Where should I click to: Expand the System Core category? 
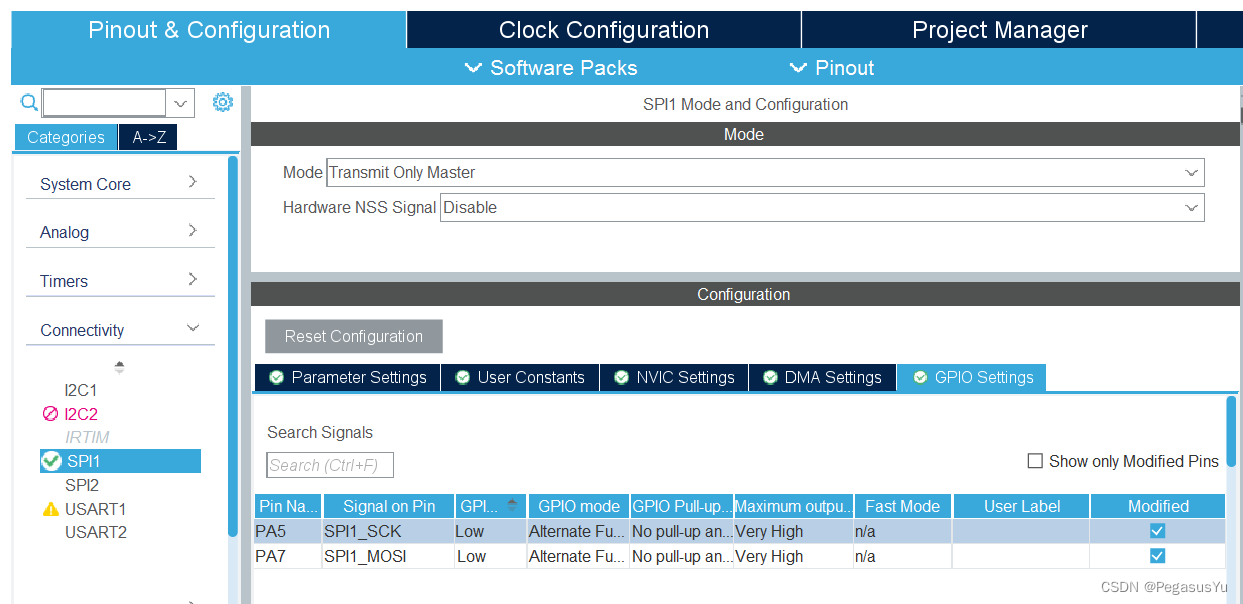120,184
